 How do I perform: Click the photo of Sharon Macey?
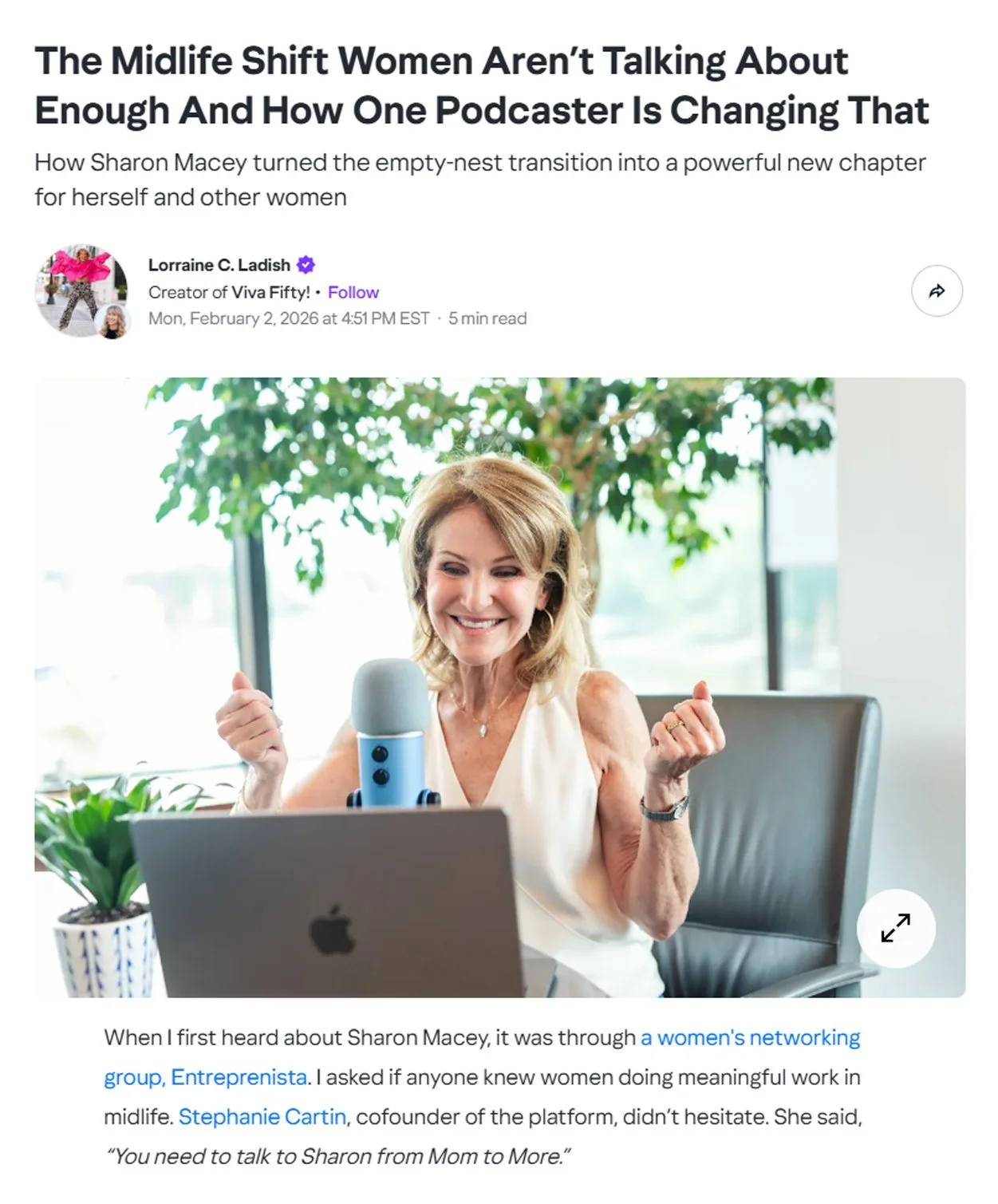point(500,688)
